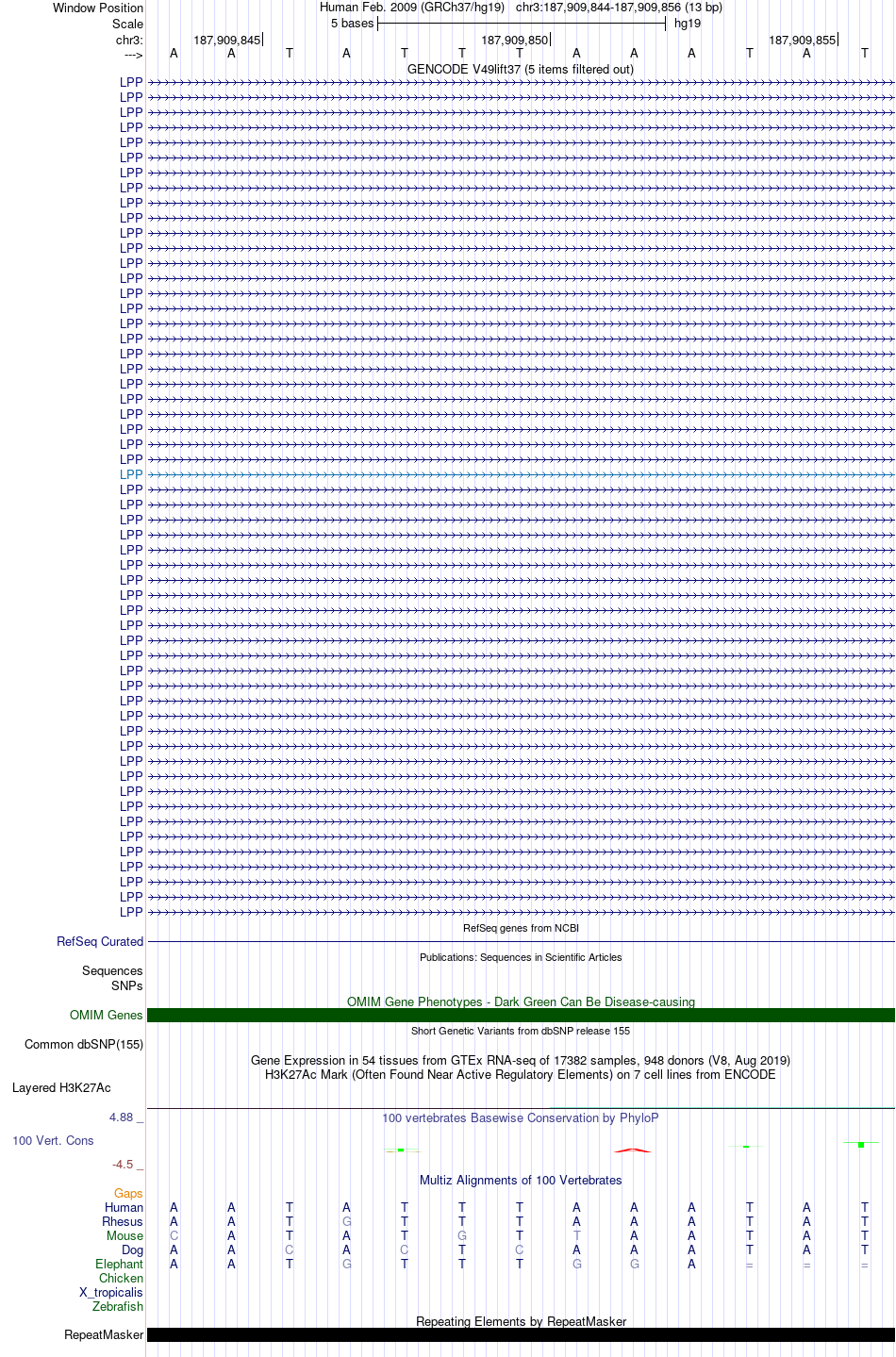Click the OMIM Genes track label
Image resolution: width=896 pixels, height=1357 pixels.
tap(107, 1015)
